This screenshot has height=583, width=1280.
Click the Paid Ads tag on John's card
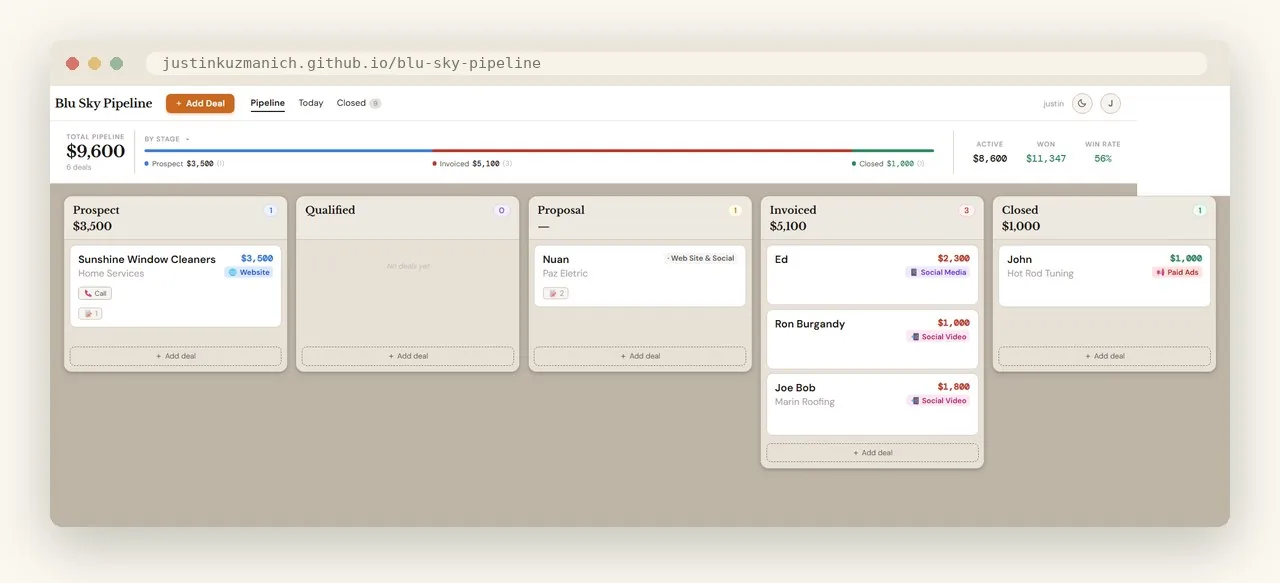[1177, 272]
